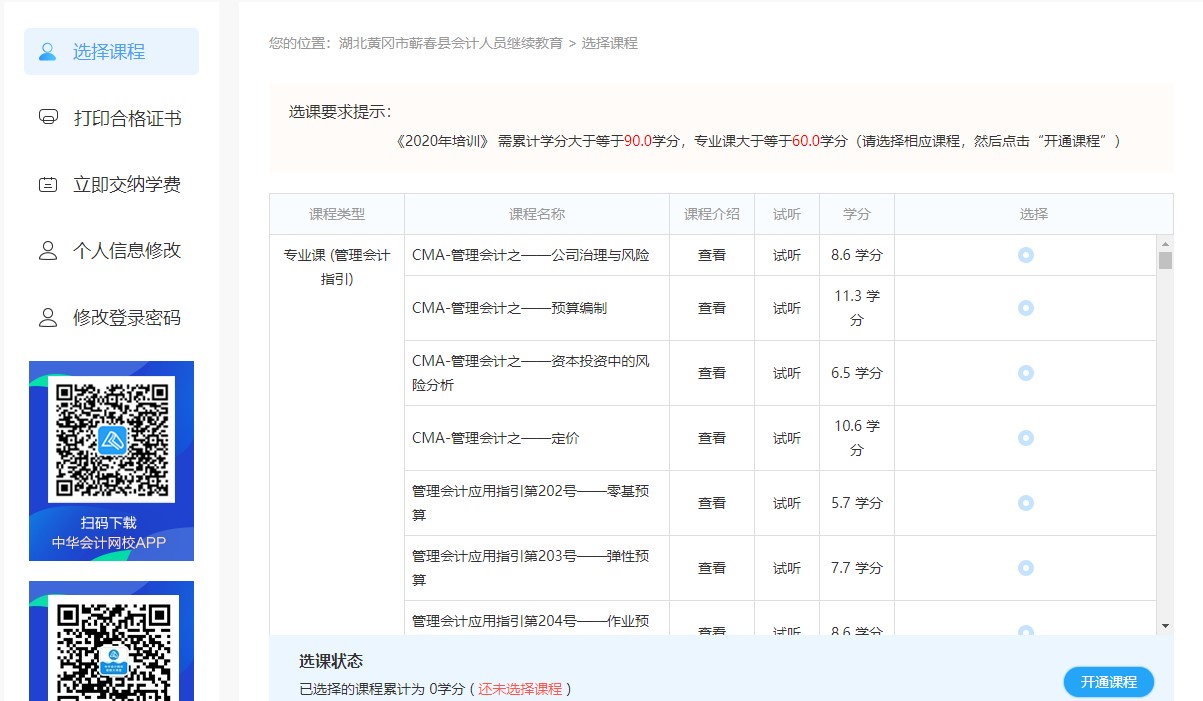Click 试听 for CMA 公司治理与风险
Image resolution: width=1203 pixels, height=701 pixels.
click(787, 255)
